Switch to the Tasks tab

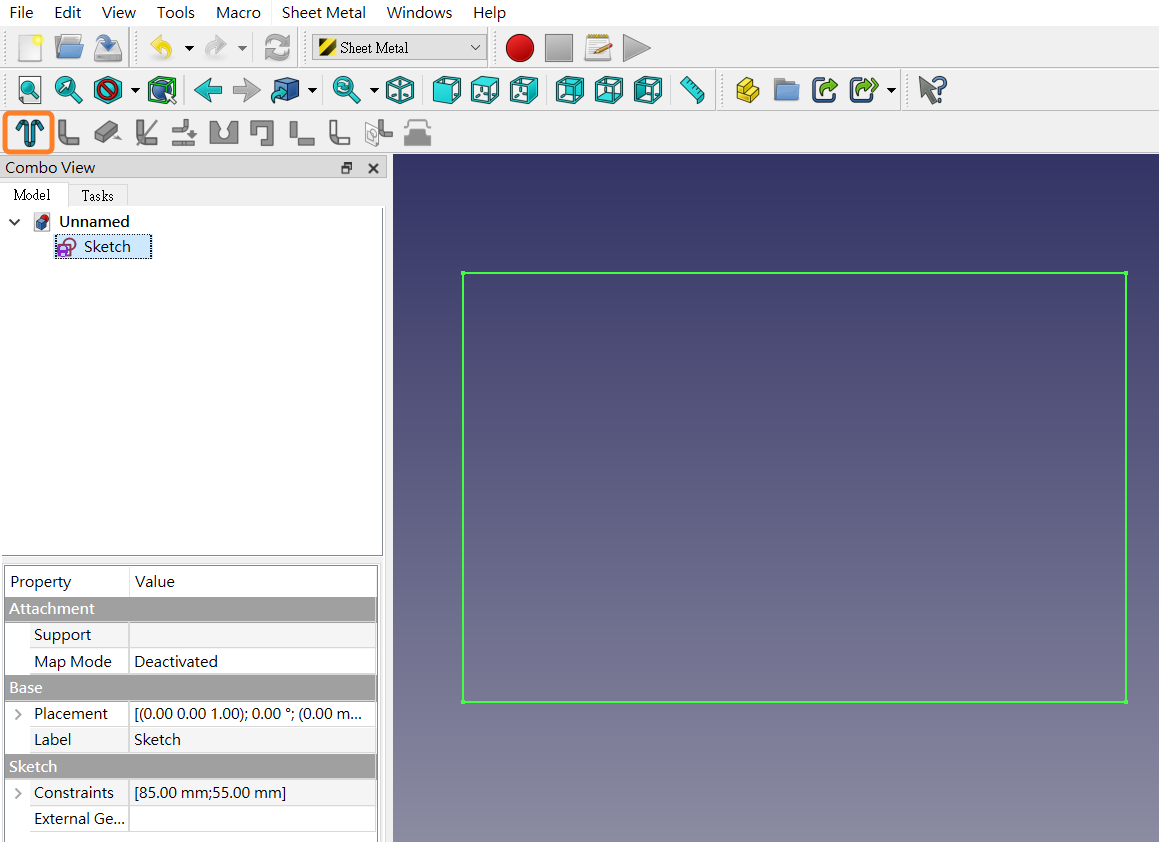point(98,196)
